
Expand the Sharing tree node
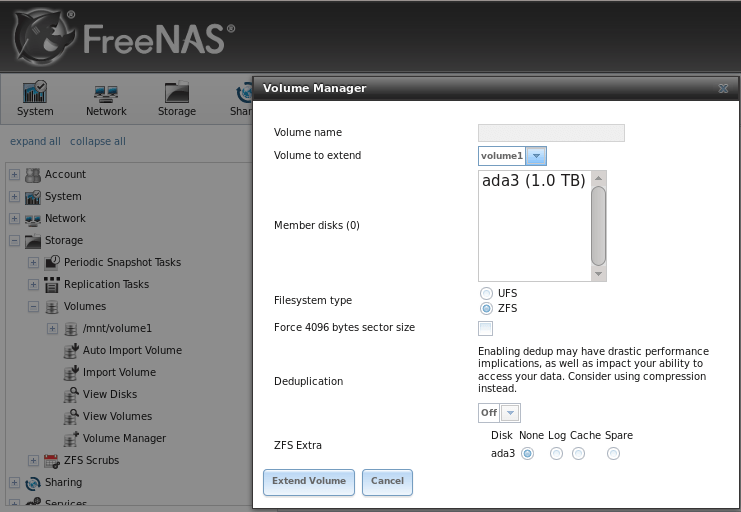click(x=14, y=483)
